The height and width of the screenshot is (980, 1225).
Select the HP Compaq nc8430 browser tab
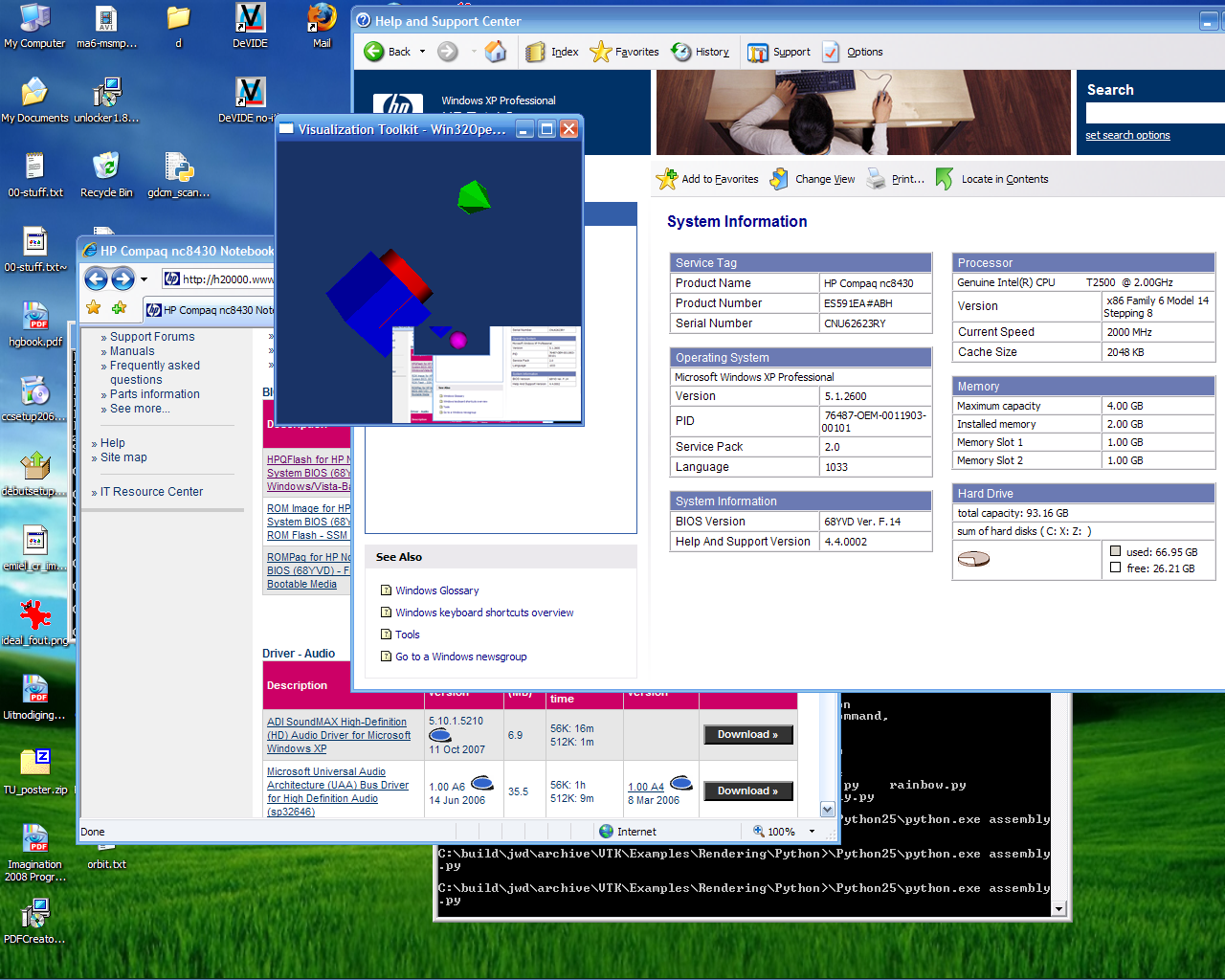pos(211,310)
